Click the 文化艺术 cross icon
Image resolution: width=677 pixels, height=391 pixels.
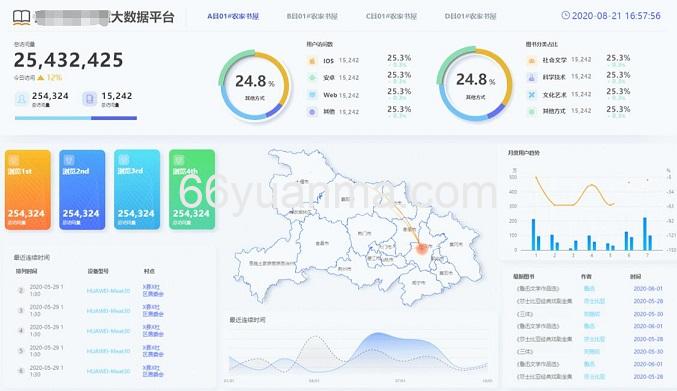click(x=531, y=95)
